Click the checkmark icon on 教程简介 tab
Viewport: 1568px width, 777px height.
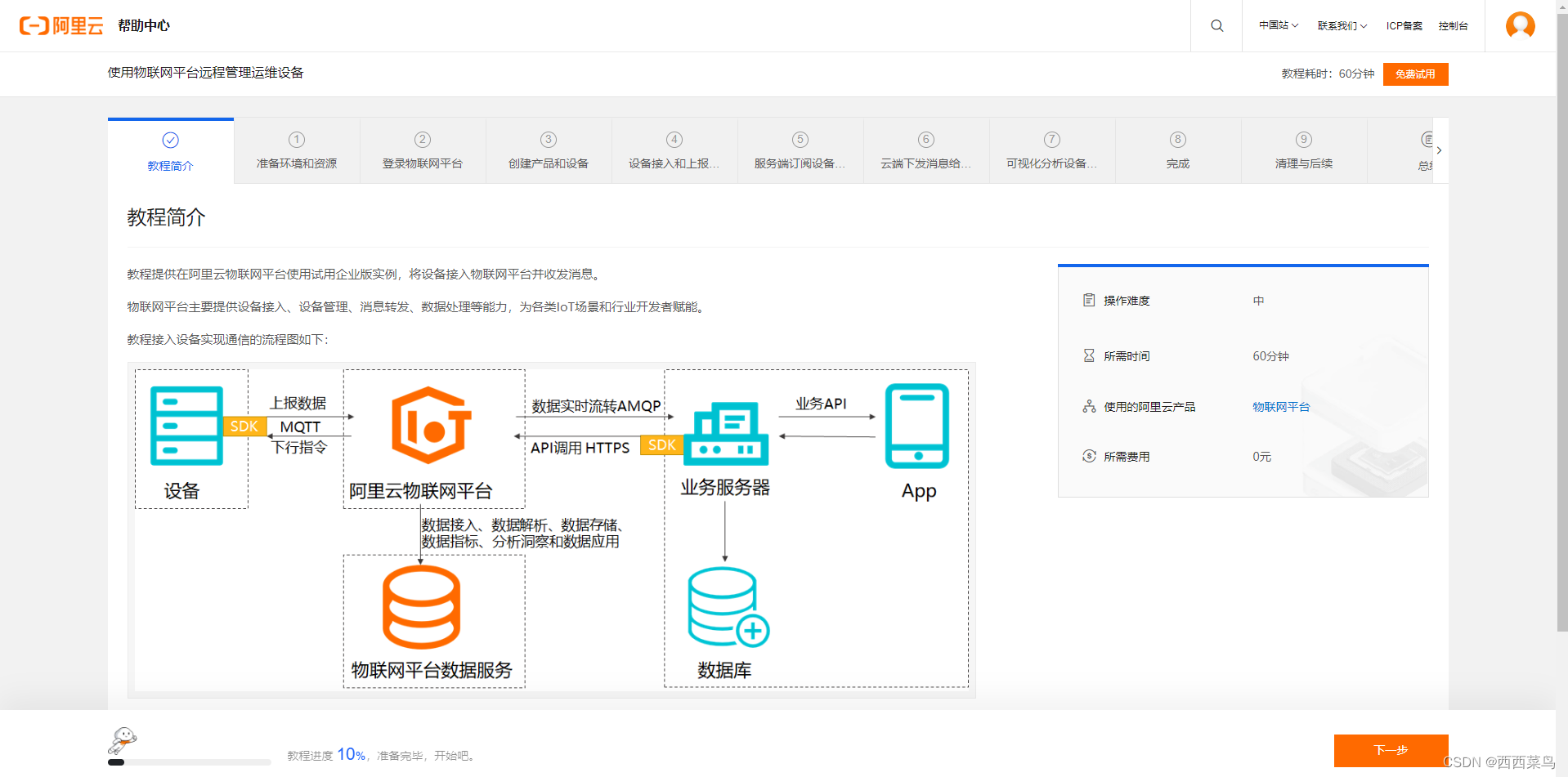click(170, 141)
